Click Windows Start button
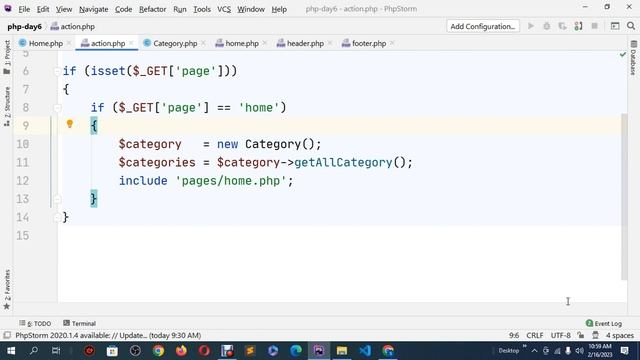This screenshot has height=360, width=640. 11,351
